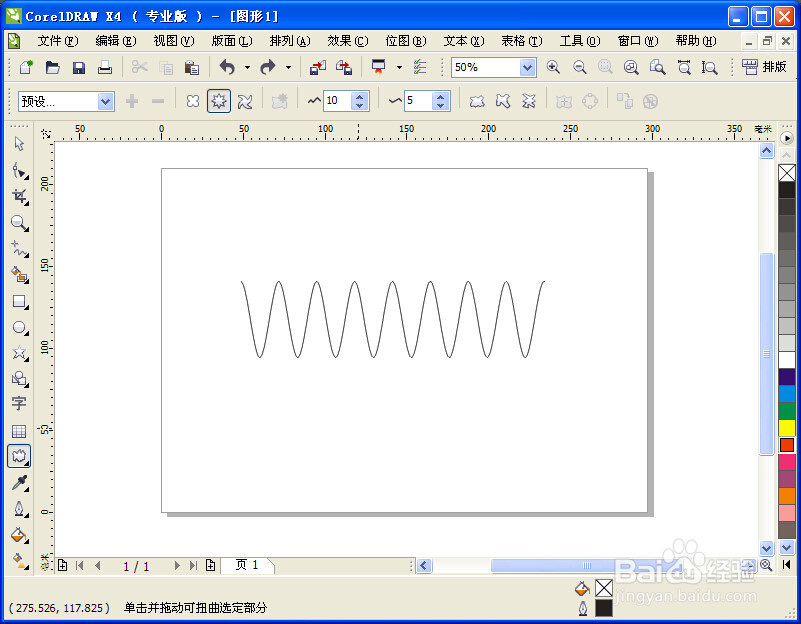The image size is (801, 624).
Task: Enable Twister distortion mode
Action: click(x=245, y=101)
